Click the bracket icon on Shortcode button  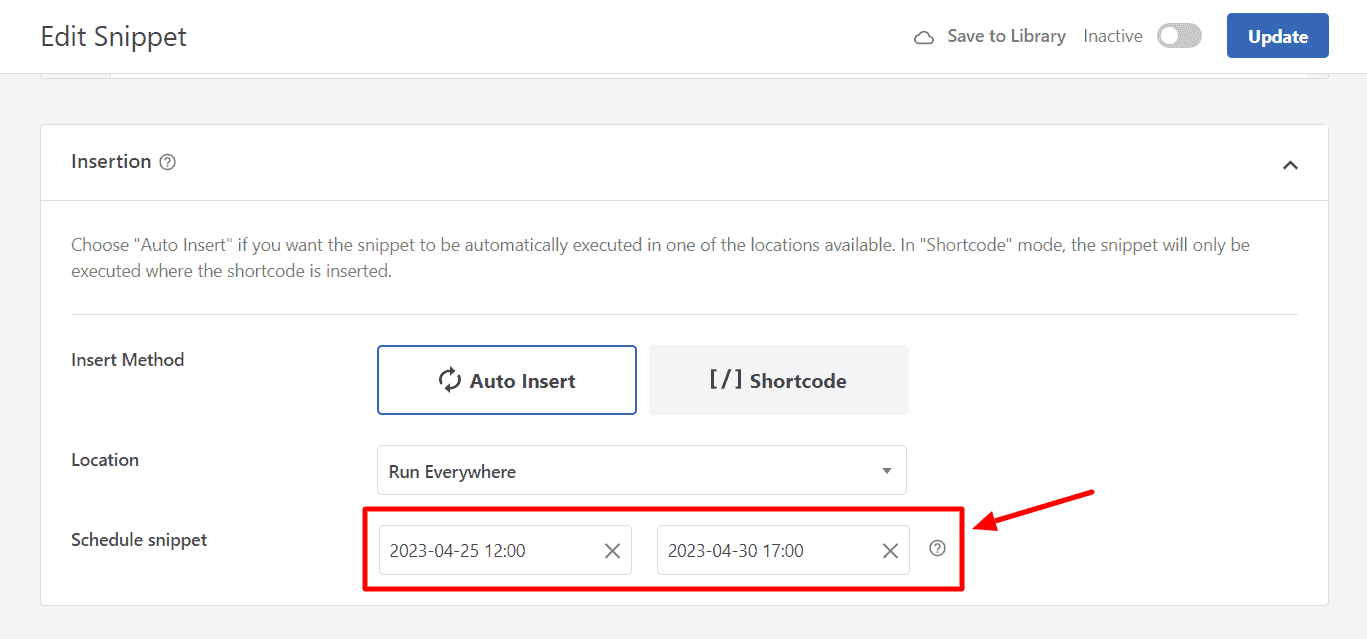coord(725,380)
